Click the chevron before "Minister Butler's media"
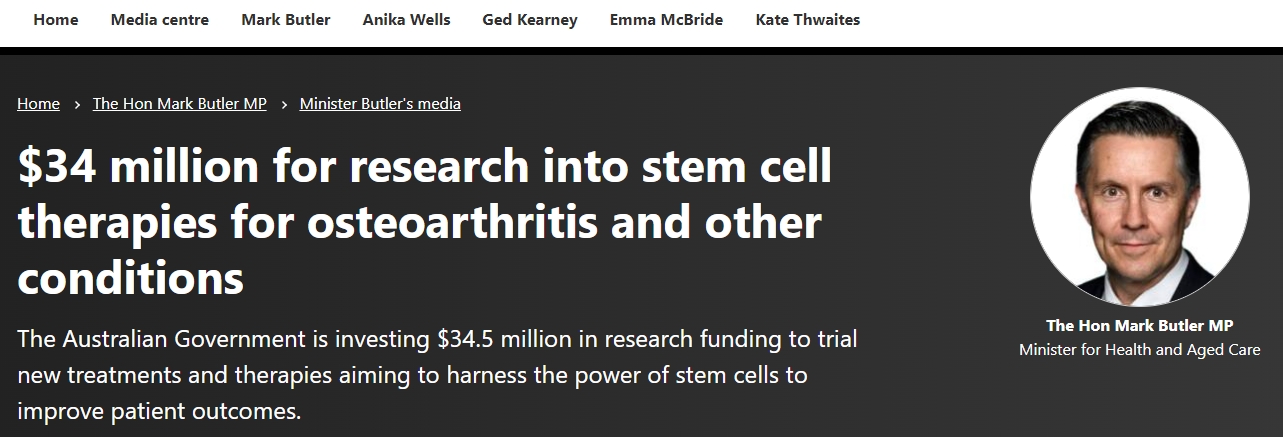The height and width of the screenshot is (437, 1283). [x=284, y=104]
